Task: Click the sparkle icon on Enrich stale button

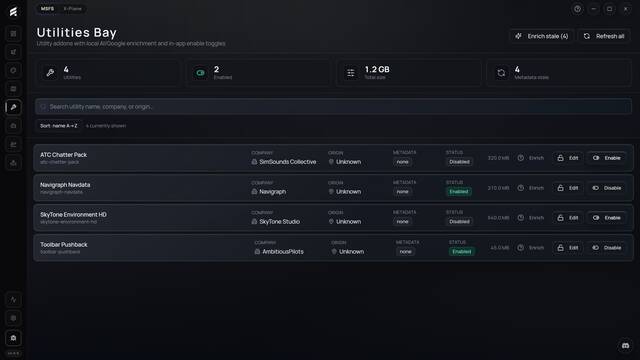Action: pos(518,36)
